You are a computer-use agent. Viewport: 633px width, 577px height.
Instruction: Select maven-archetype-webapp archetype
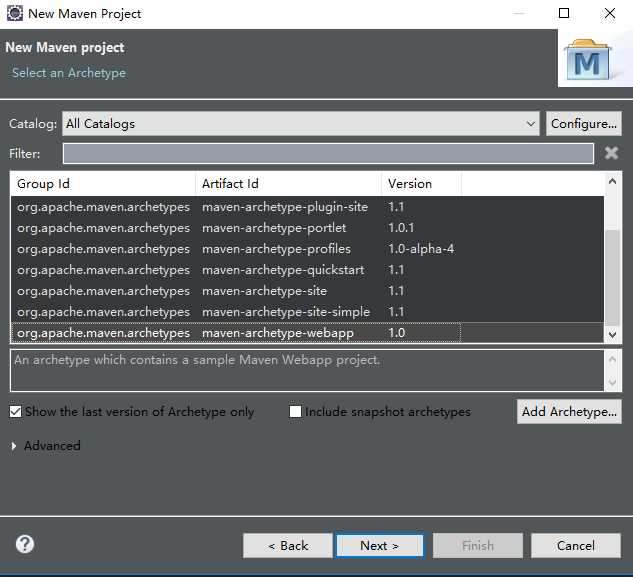(307, 333)
